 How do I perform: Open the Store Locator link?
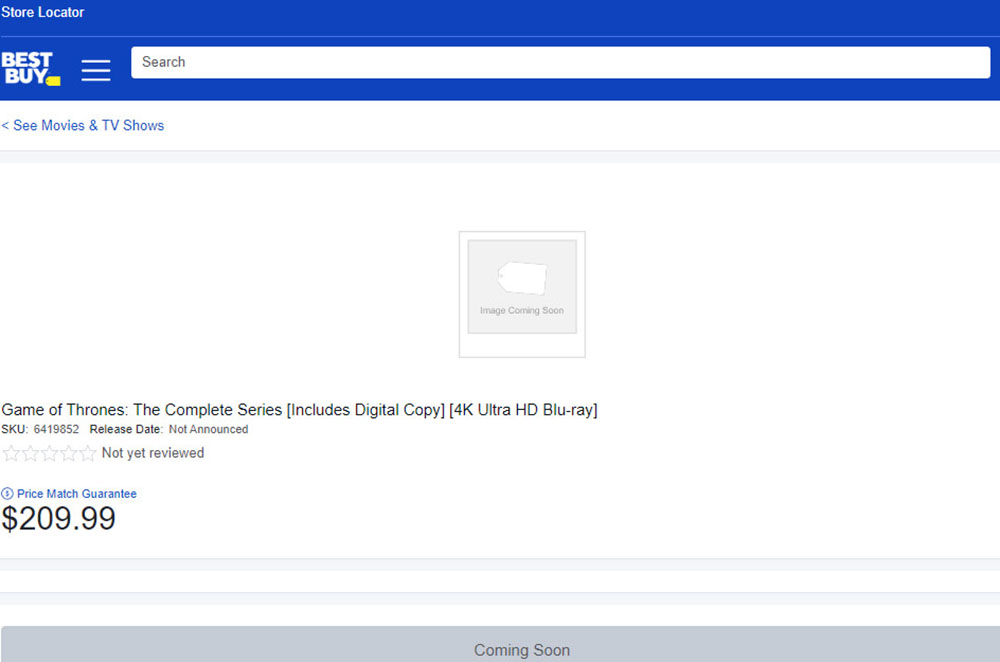pos(43,12)
